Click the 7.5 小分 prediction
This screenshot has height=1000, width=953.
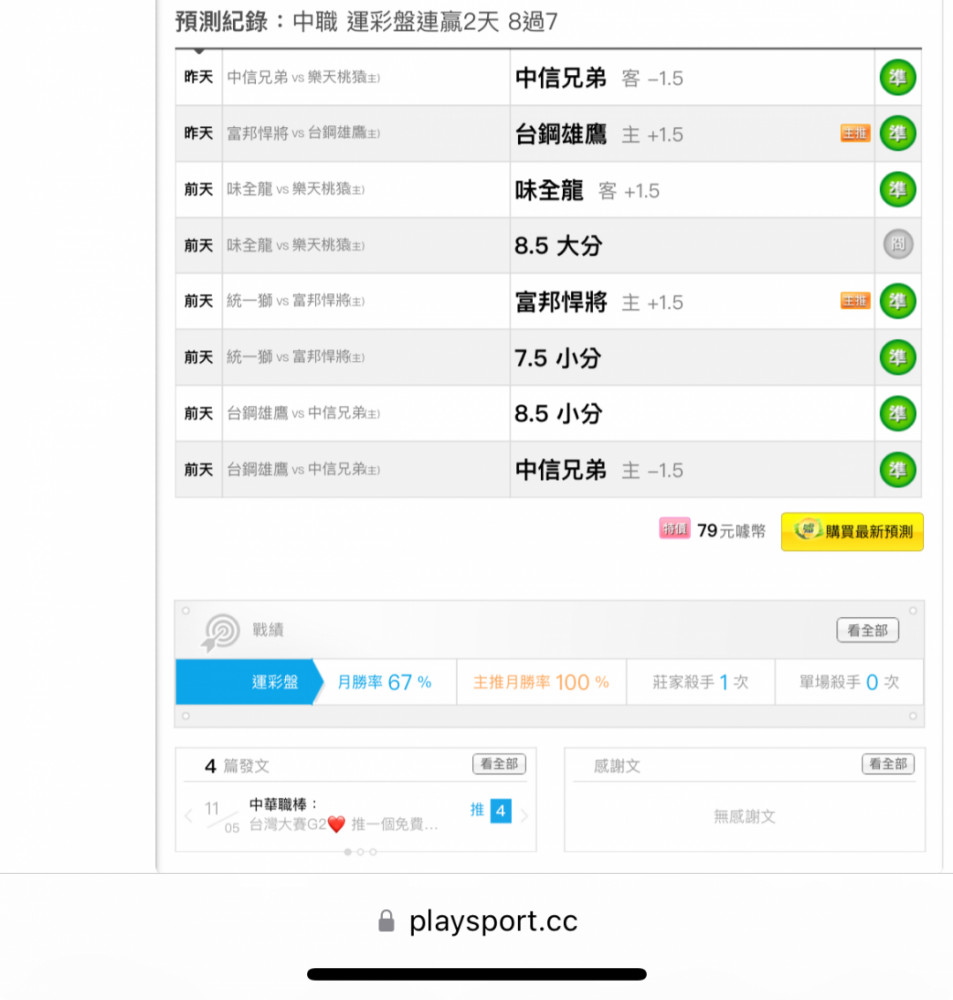[x=558, y=358]
